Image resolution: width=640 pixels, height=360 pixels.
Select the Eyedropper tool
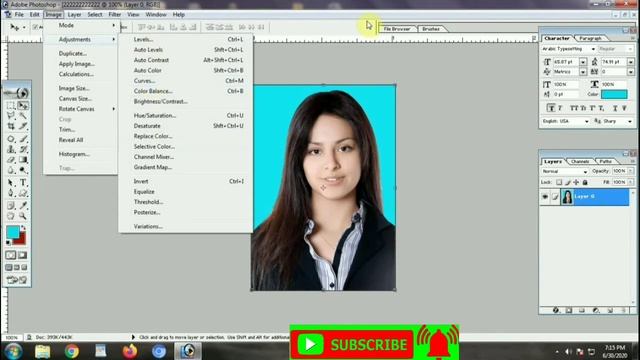click(x=23, y=205)
